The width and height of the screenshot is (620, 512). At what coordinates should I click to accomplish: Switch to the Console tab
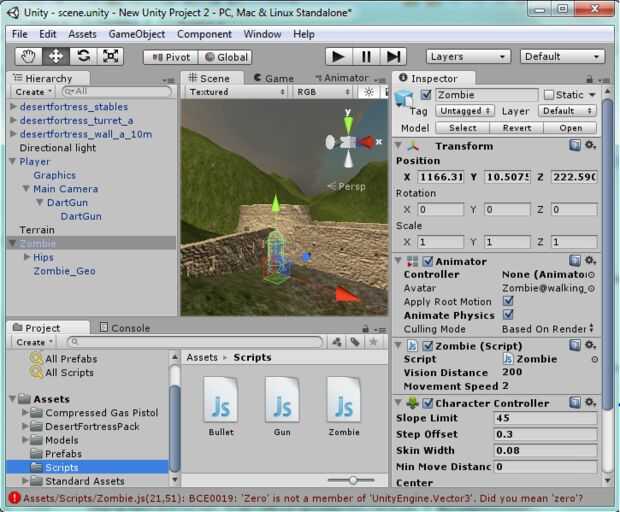click(x=125, y=328)
